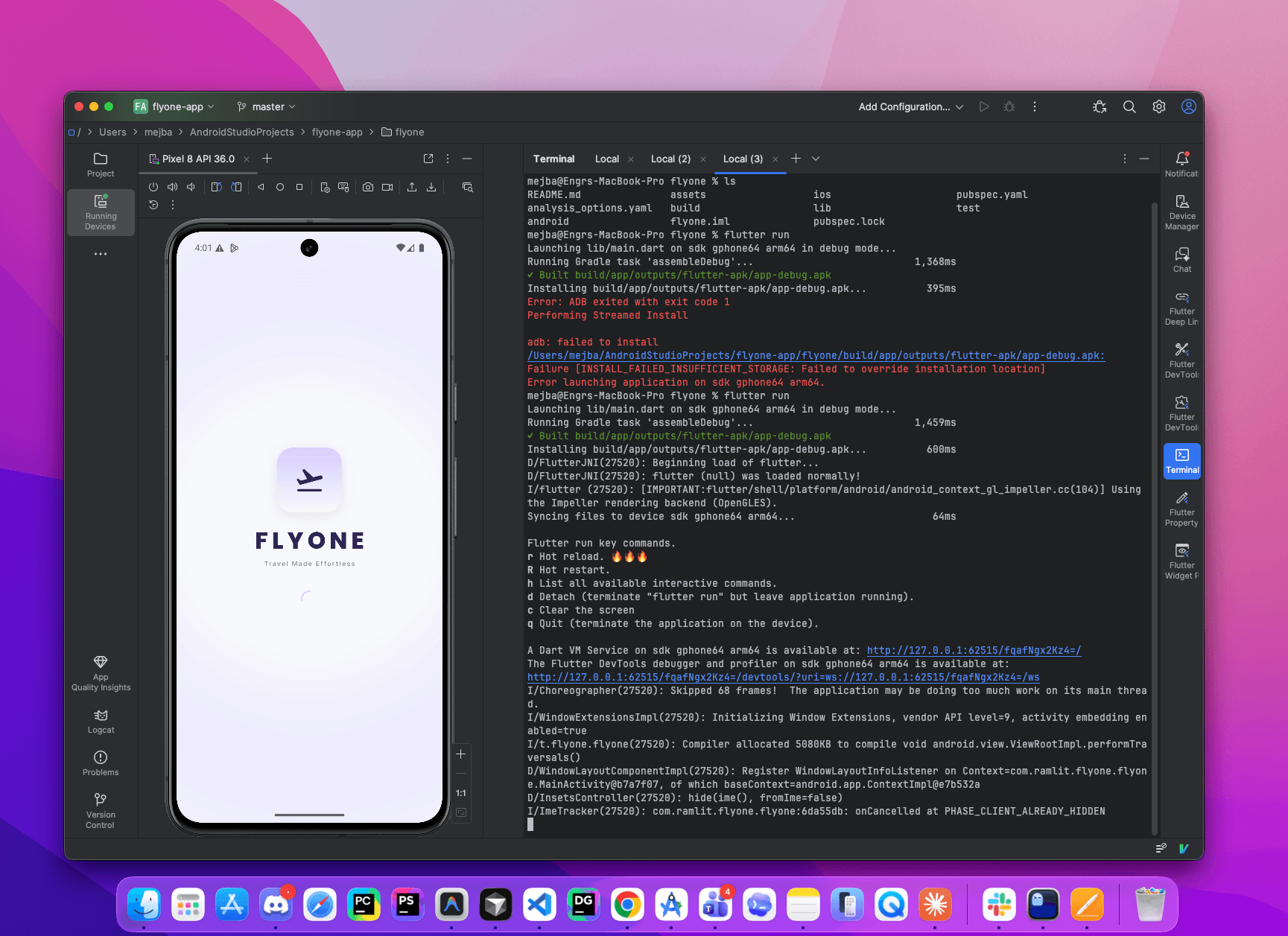Viewport: 1288px width, 936px height.
Task: Open the Device Manager panel
Action: (1181, 212)
